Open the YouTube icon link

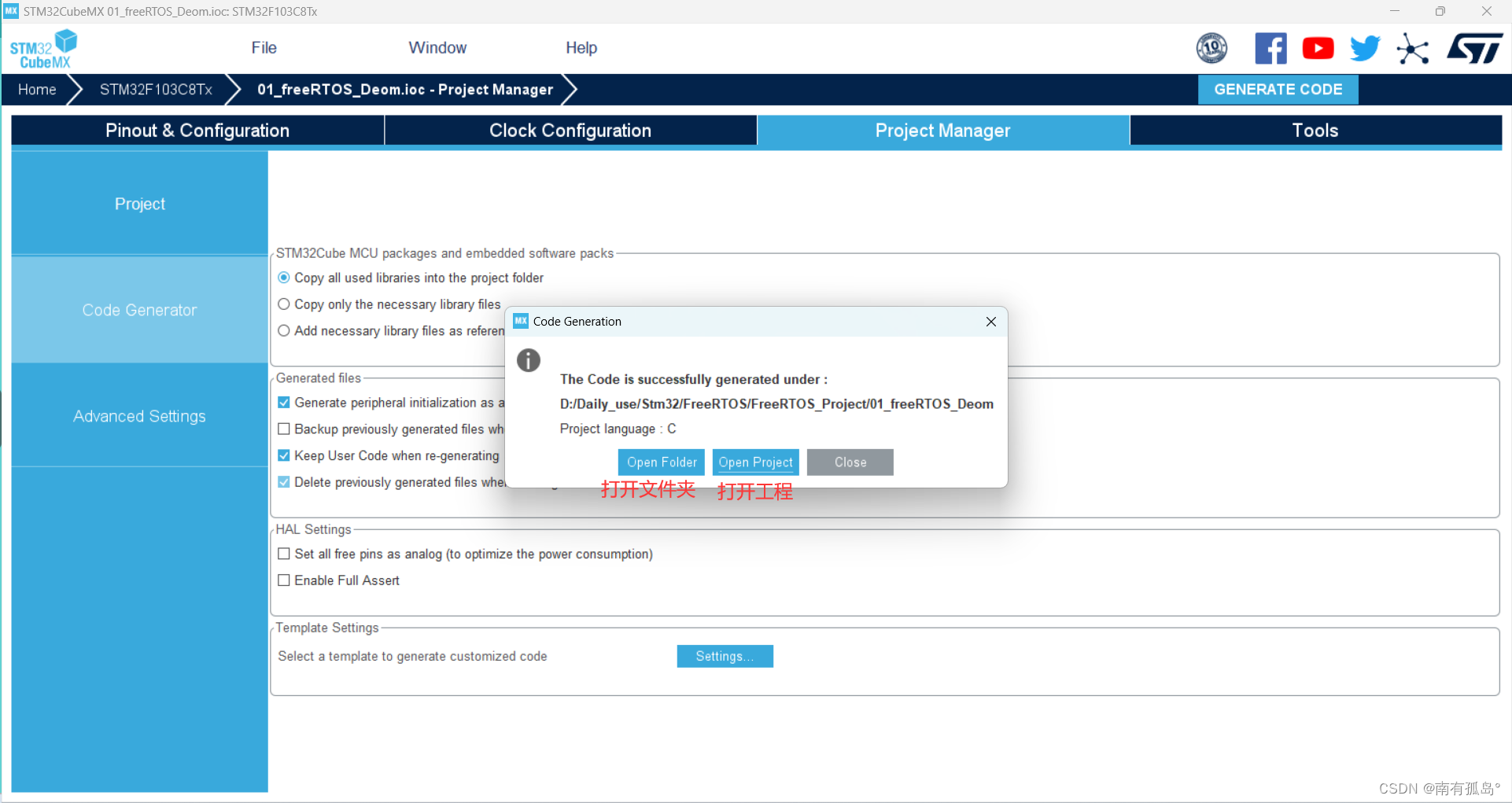1318,49
